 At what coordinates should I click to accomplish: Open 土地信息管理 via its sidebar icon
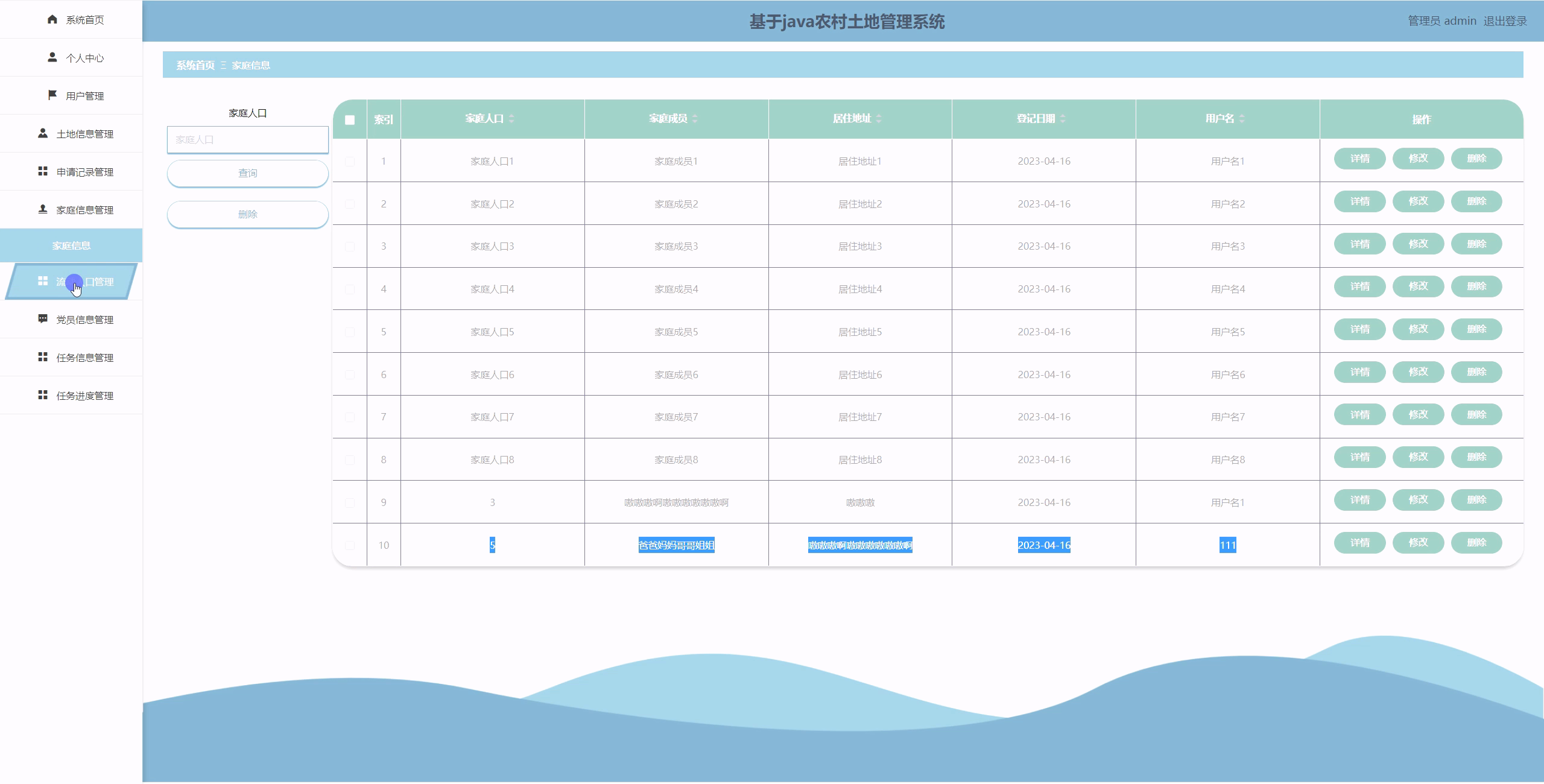43,133
